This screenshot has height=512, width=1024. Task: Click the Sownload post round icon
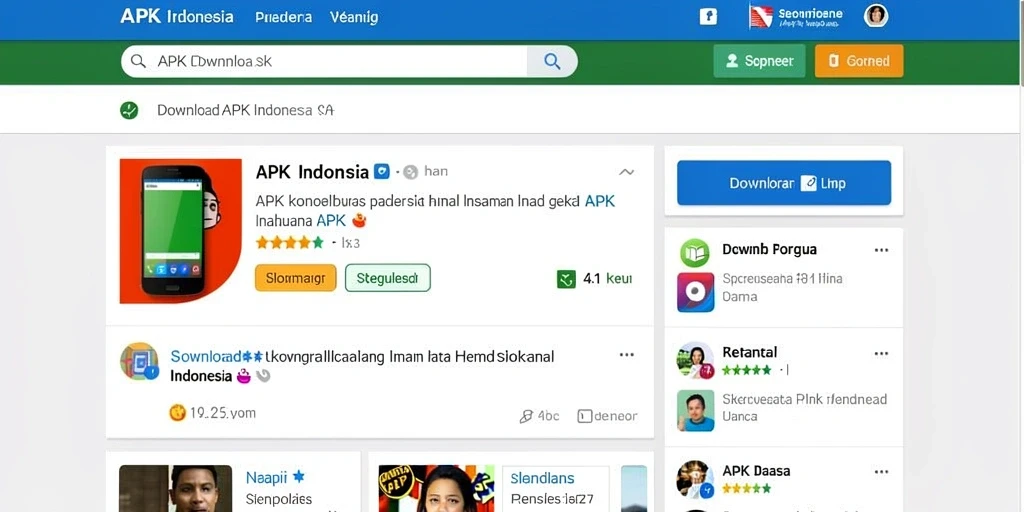(x=139, y=361)
